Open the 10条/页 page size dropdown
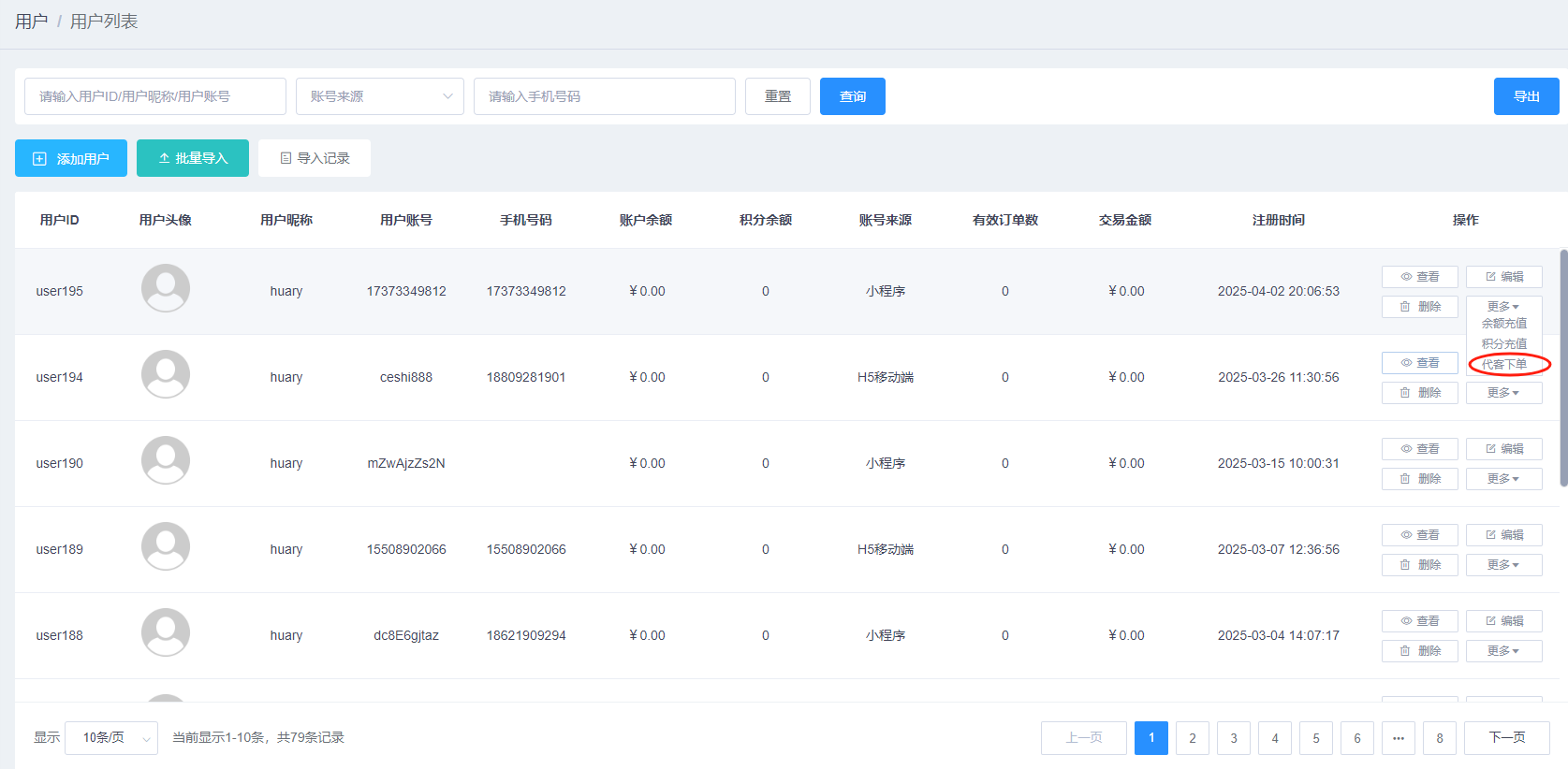Screen dimensions: 1568x769 coord(111,737)
